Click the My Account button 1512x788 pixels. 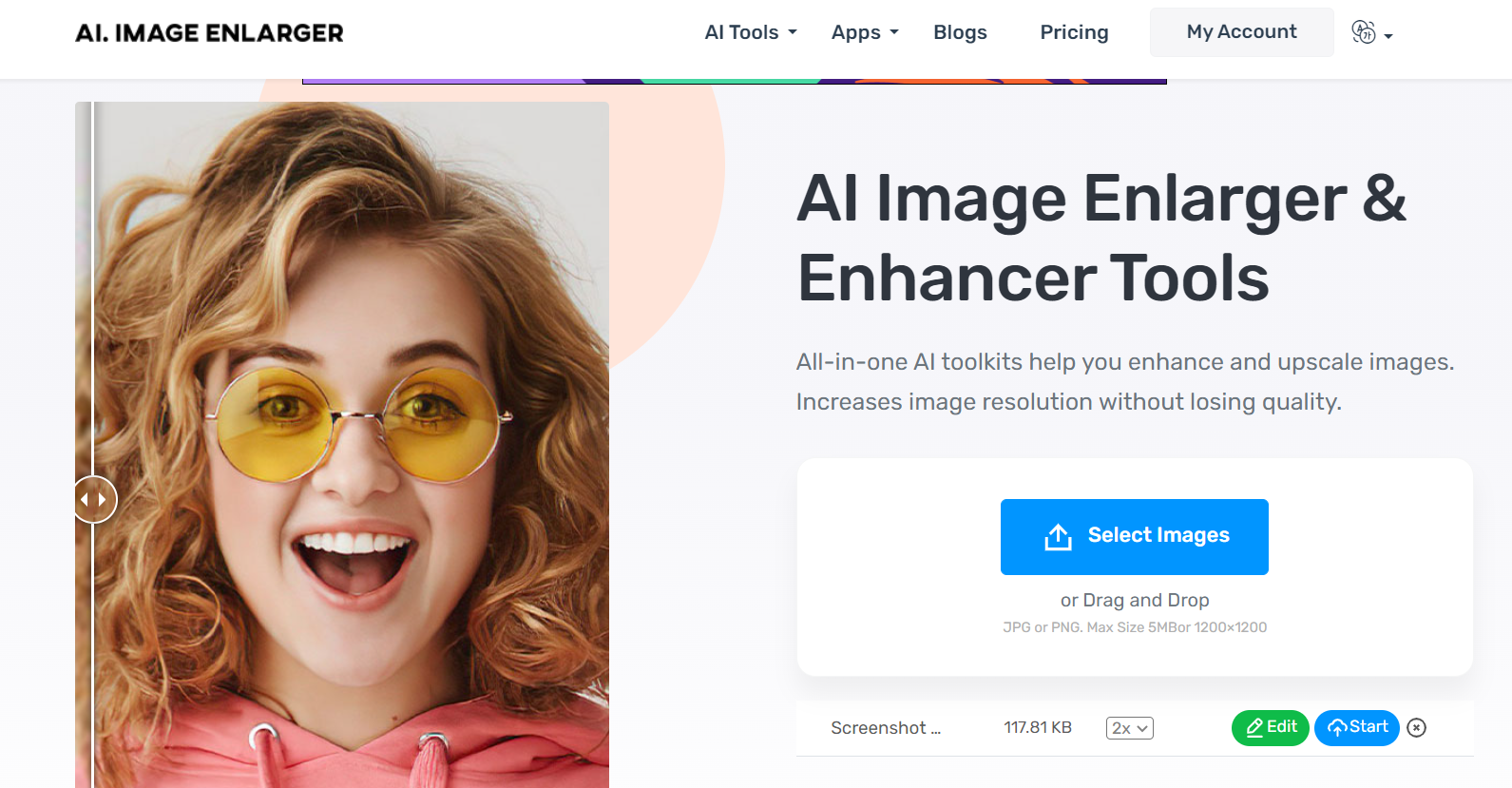click(x=1241, y=32)
